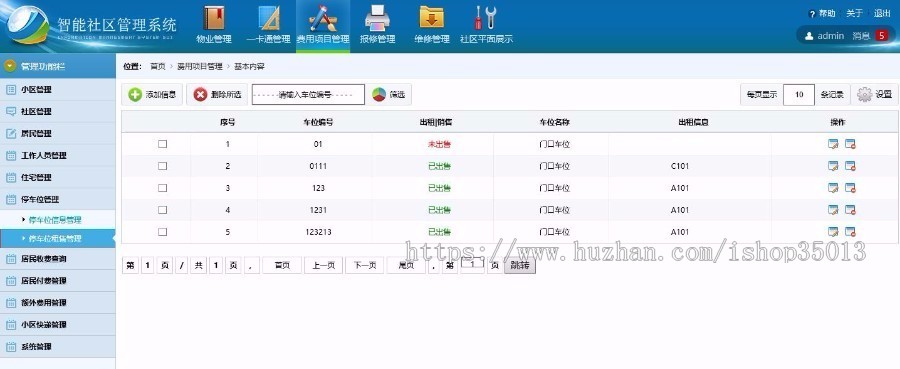900x369 pixels.
Task: Expand 居民付费管理 in the sidebar
Action: coord(57,281)
